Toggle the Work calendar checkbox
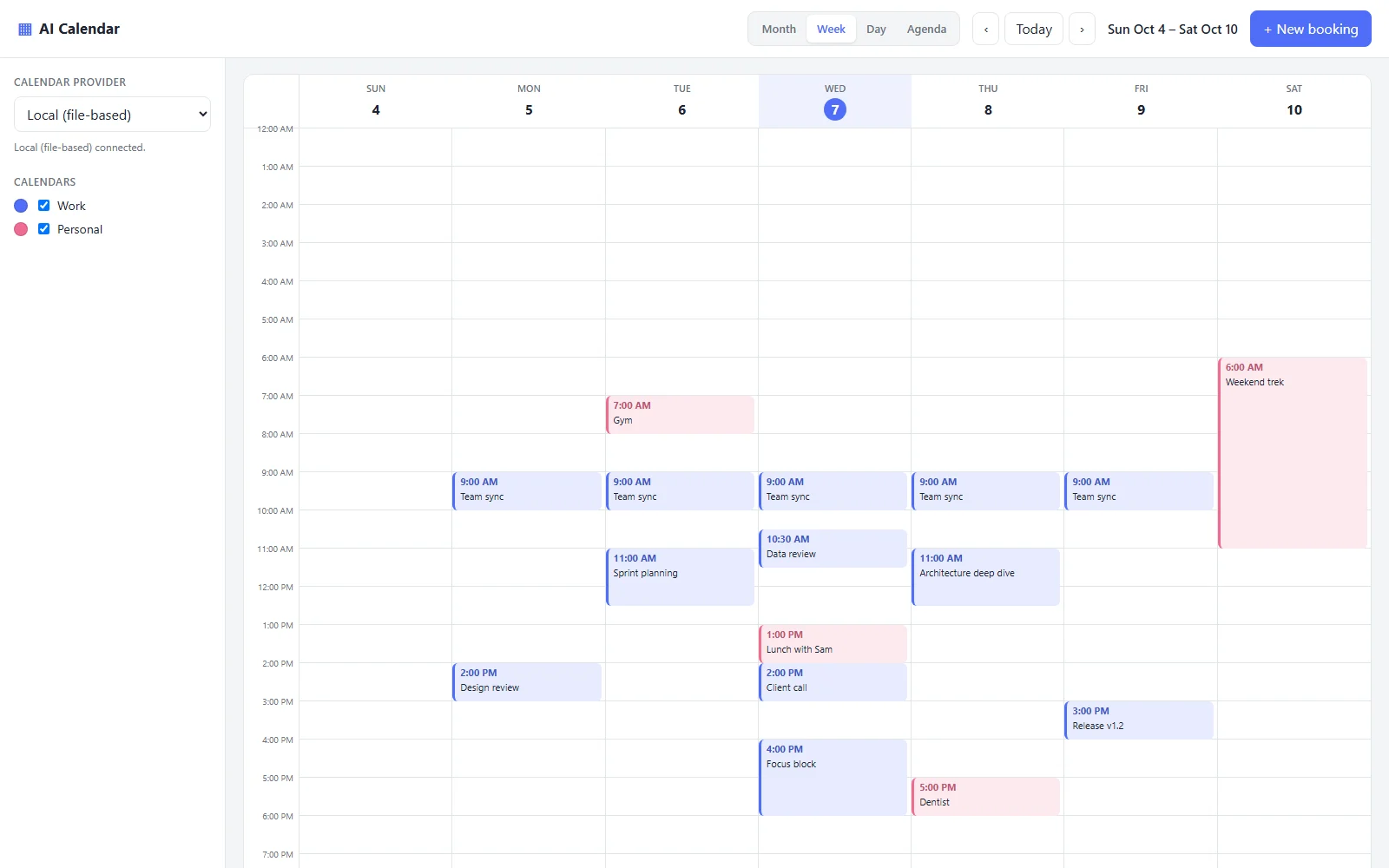 [43, 206]
